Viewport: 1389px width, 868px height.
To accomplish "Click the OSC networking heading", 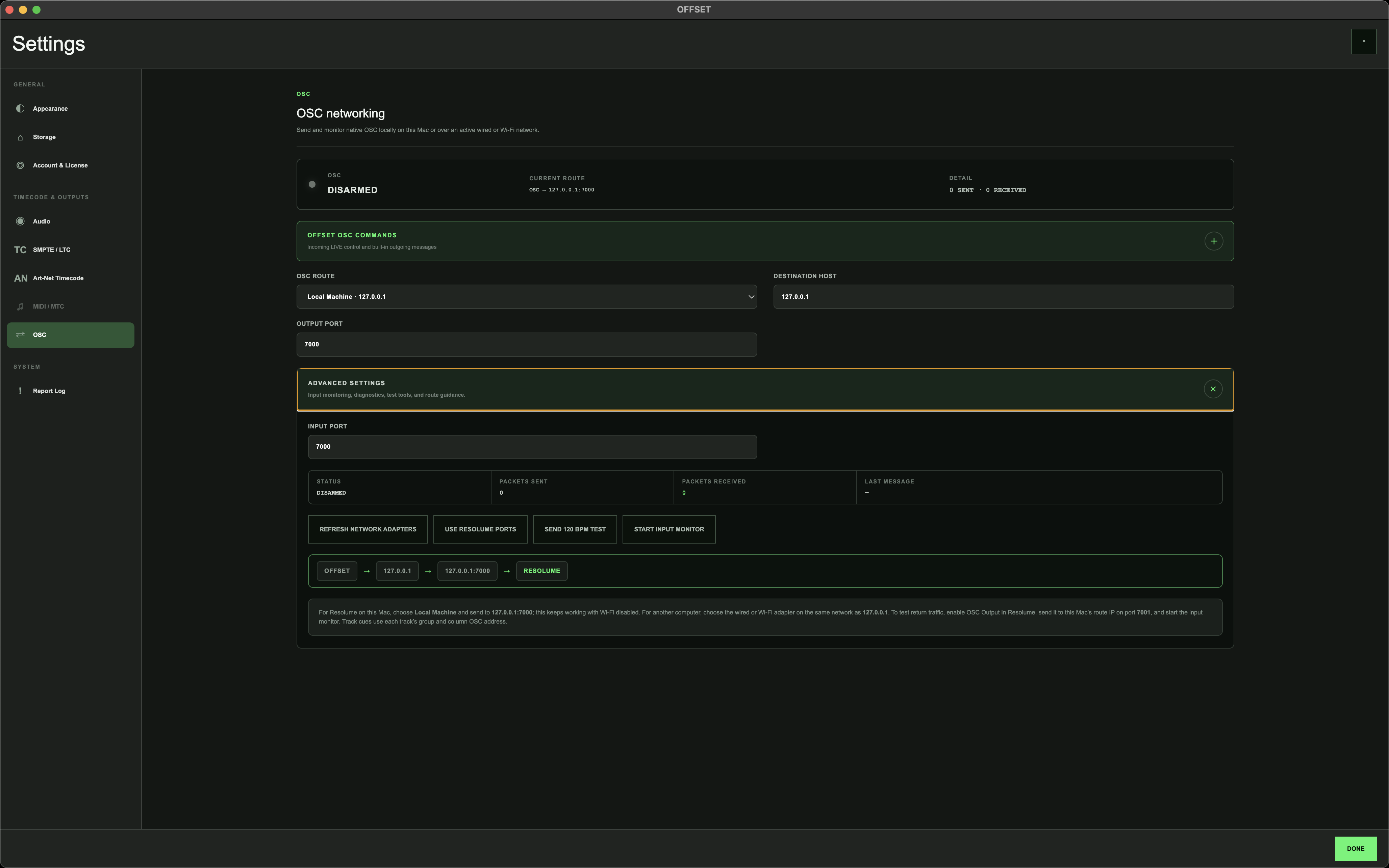I will click(340, 114).
